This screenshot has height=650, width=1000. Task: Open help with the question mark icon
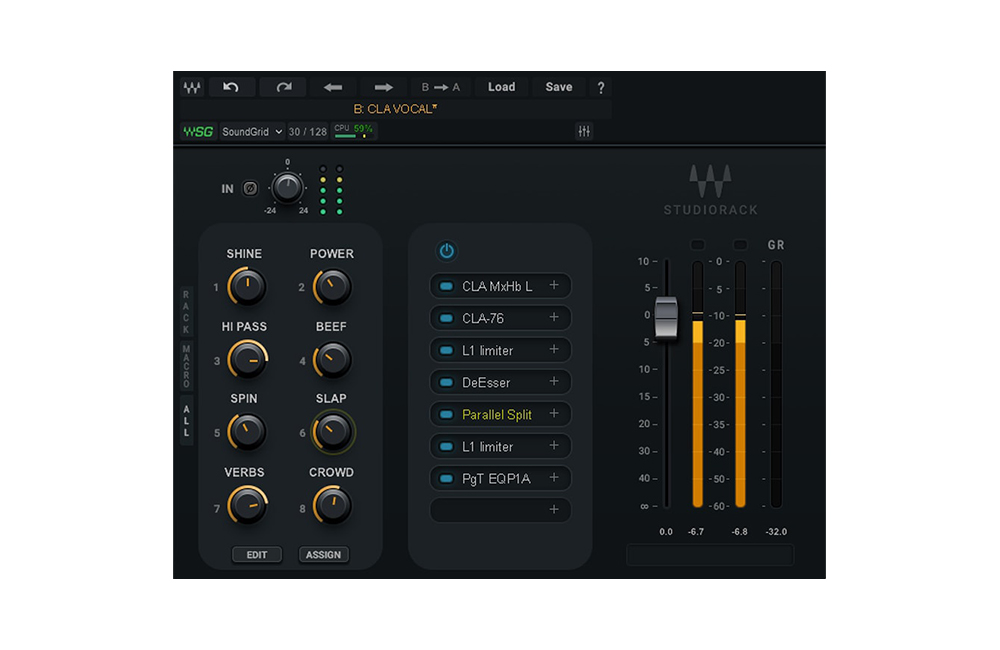601,88
